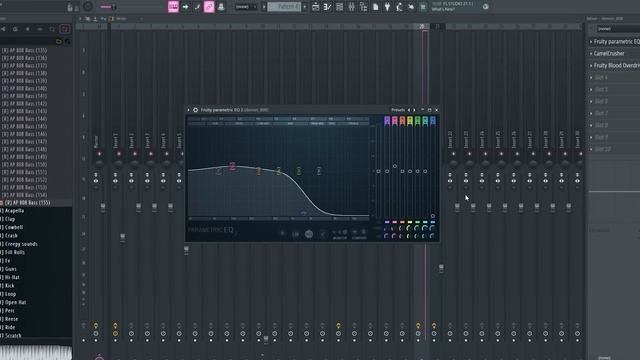Select the blue band 7 token in EQ
The width and height of the screenshot is (640, 360).
tap(433, 120)
